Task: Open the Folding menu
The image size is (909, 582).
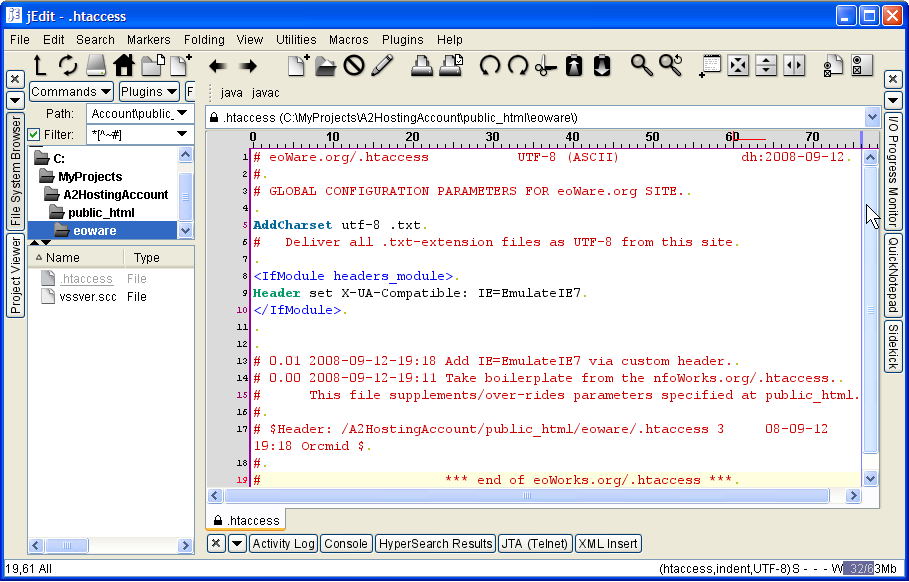Action: (204, 40)
